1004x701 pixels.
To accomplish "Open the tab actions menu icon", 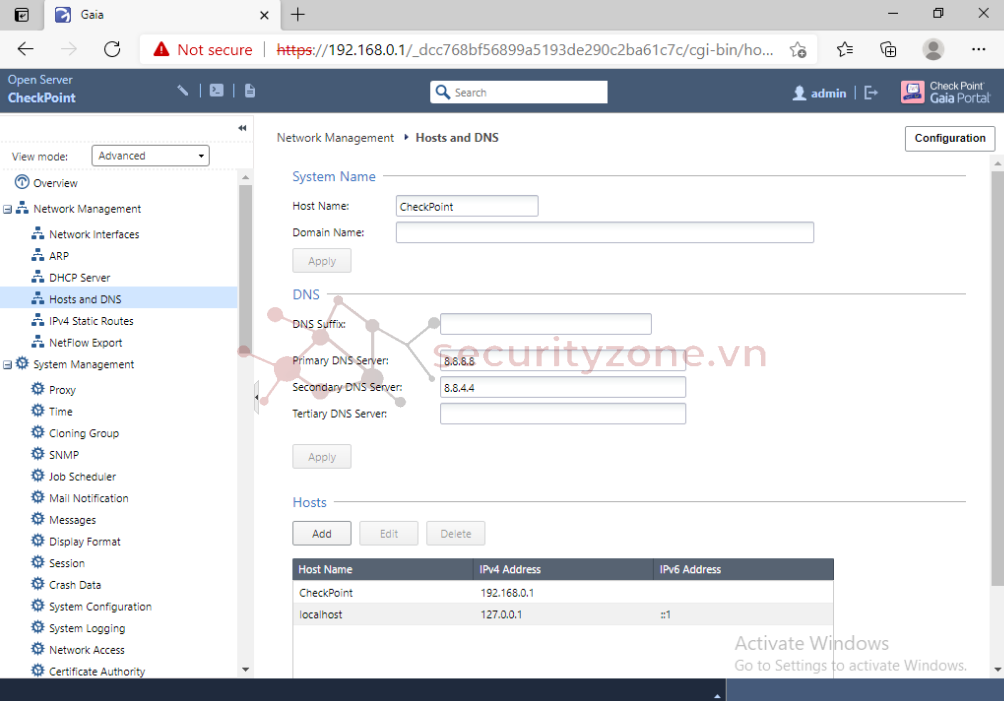I will pos(21,15).
